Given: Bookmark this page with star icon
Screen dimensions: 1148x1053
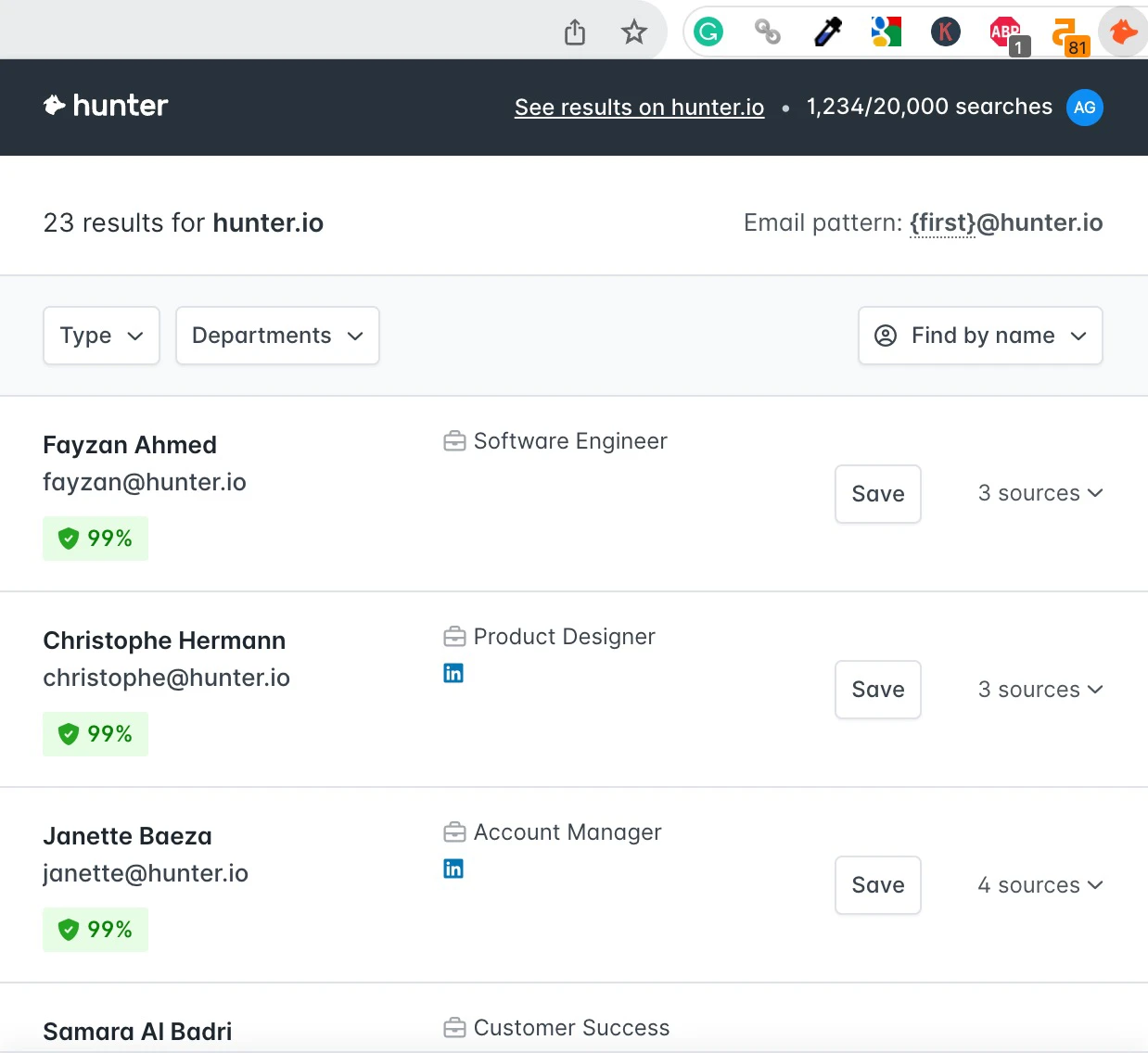Looking at the screenshot, I should pos(634,32).
